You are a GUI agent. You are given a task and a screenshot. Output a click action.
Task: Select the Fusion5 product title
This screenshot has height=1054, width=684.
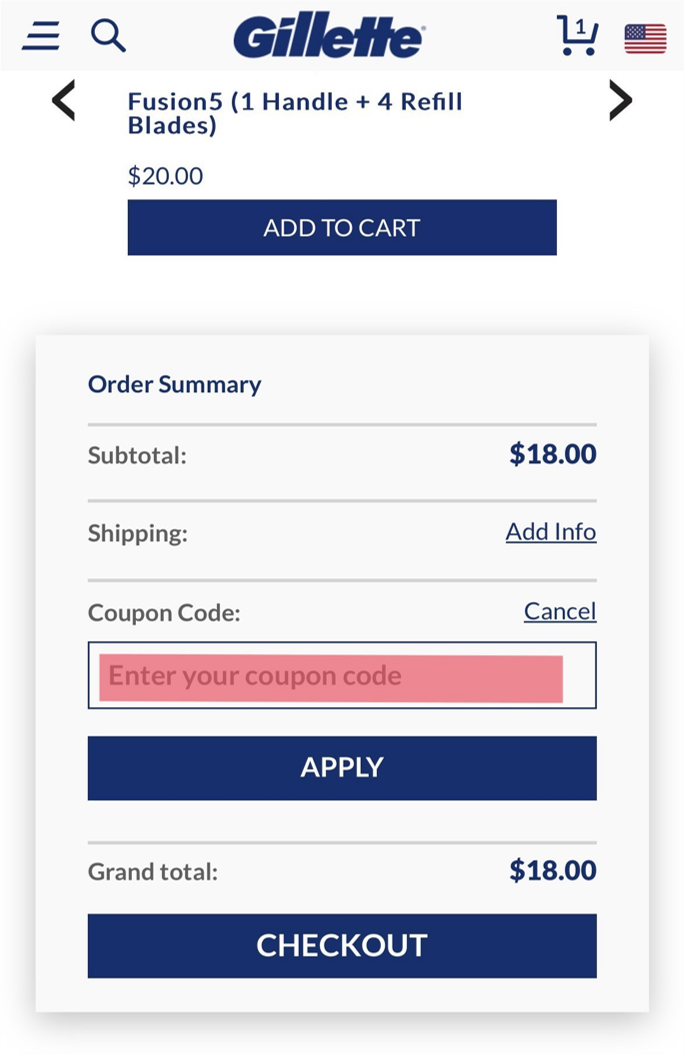point(294,113)
